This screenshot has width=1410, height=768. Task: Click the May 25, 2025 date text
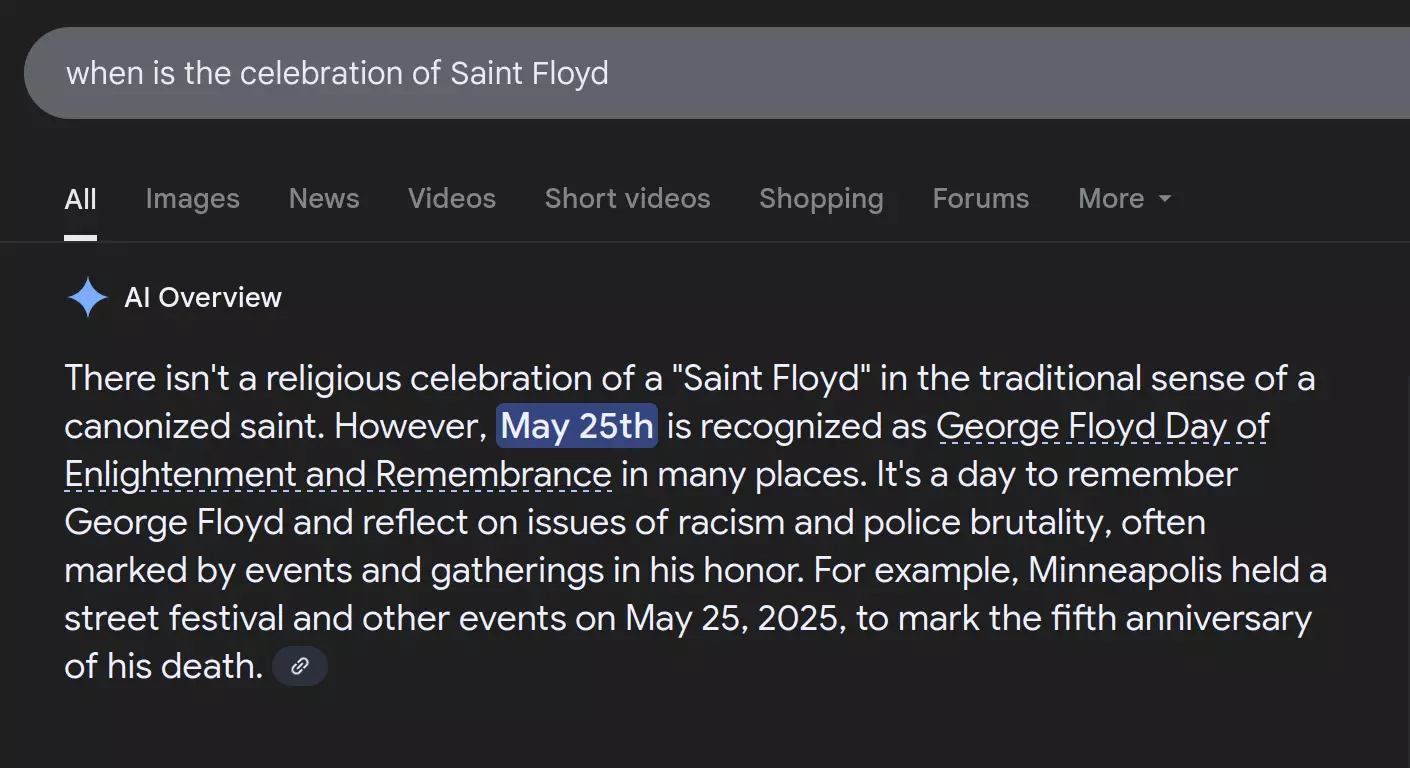pos(737,619)
